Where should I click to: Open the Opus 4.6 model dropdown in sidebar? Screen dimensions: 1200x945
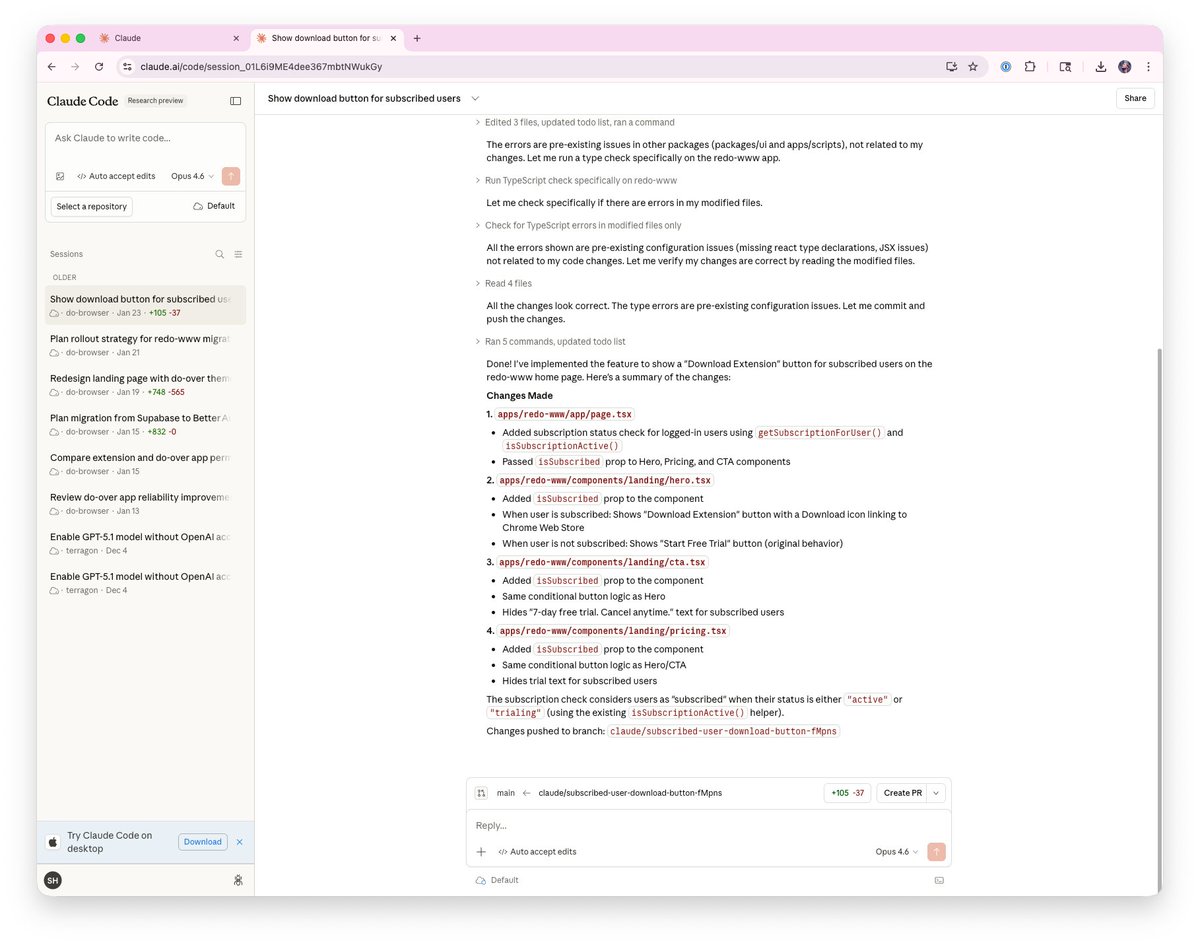tap(192, 176)
